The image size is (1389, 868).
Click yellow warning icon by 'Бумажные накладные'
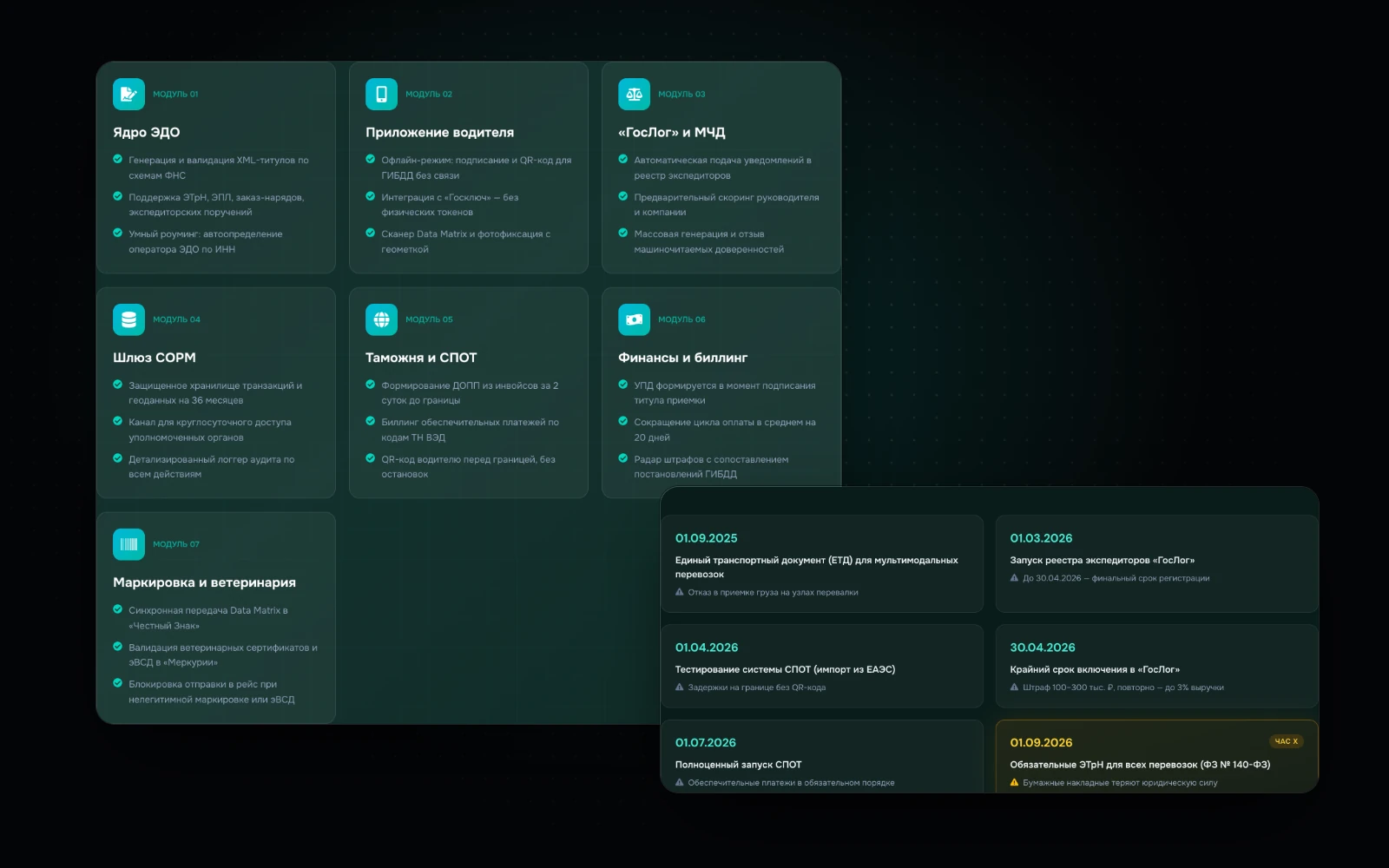(1014, 782)
